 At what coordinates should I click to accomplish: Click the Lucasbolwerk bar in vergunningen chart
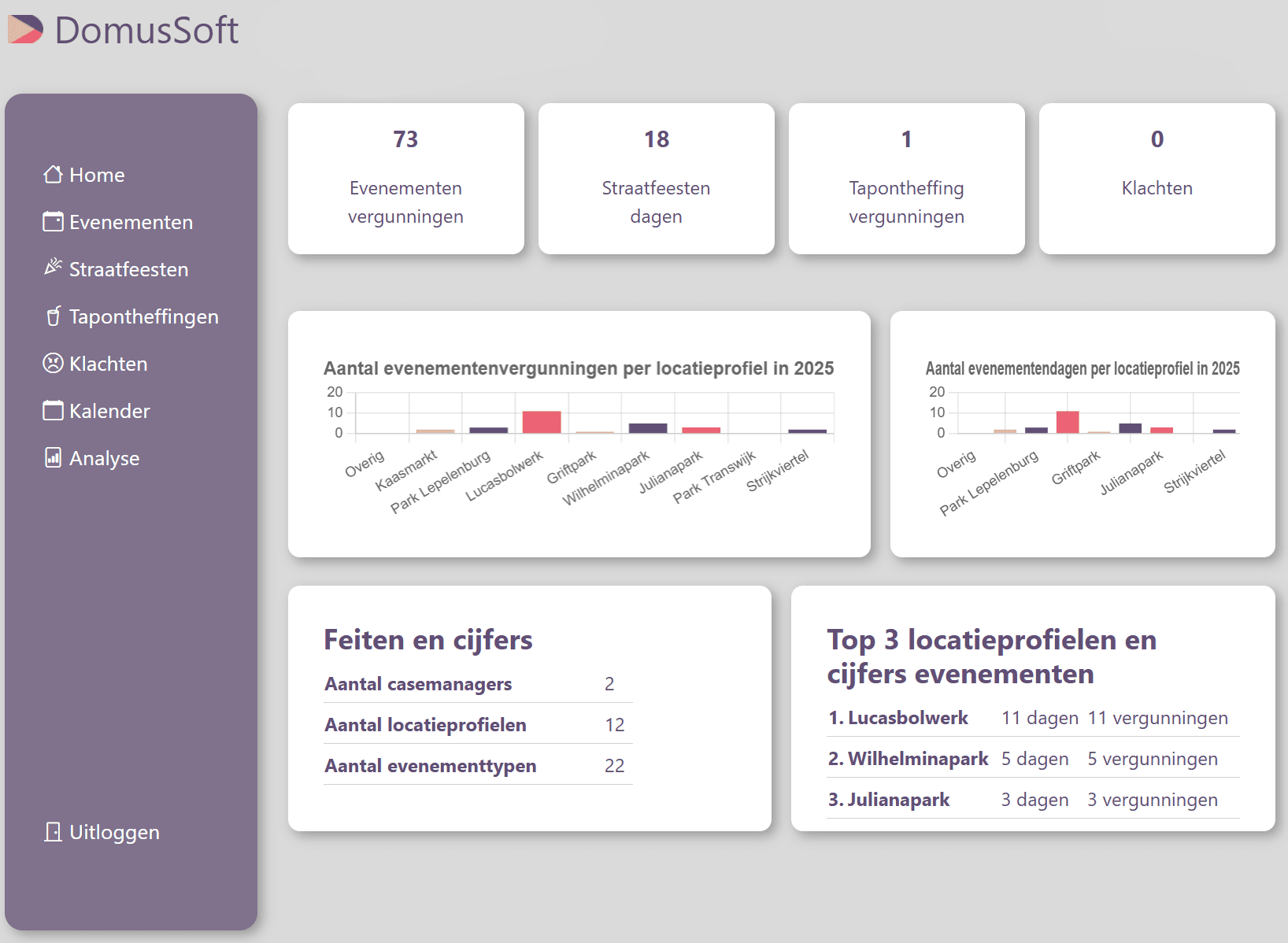(542, 422)
